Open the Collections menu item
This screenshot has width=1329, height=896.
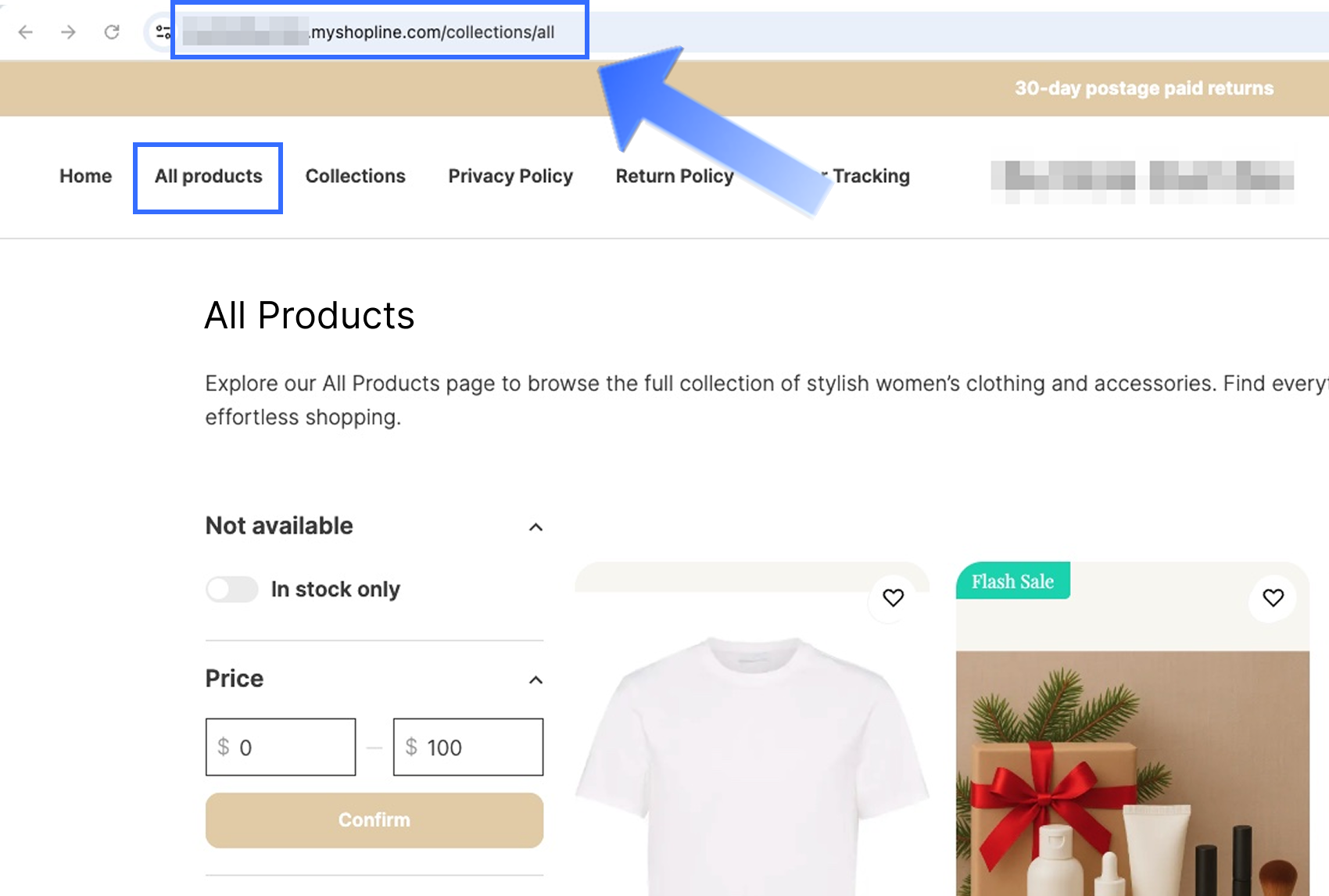pos(355,177)
